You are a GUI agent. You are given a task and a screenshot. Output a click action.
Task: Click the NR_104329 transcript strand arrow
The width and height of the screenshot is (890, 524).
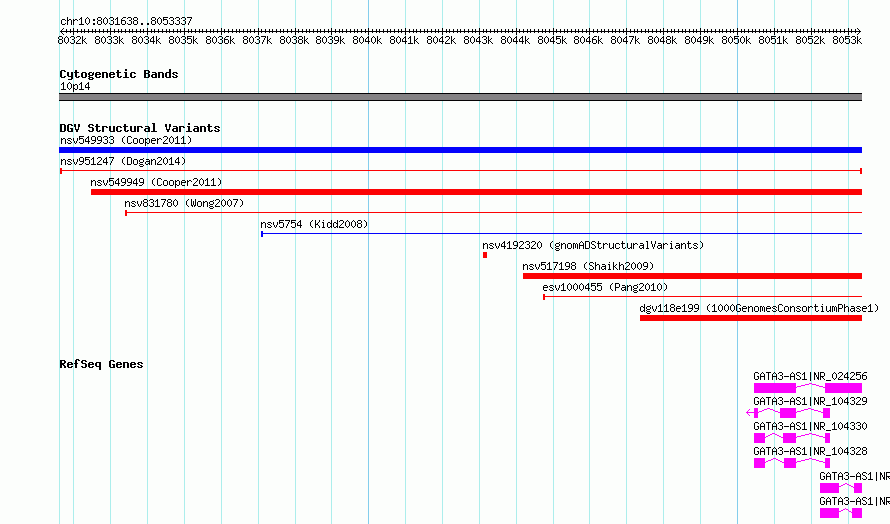click(749, 413)
